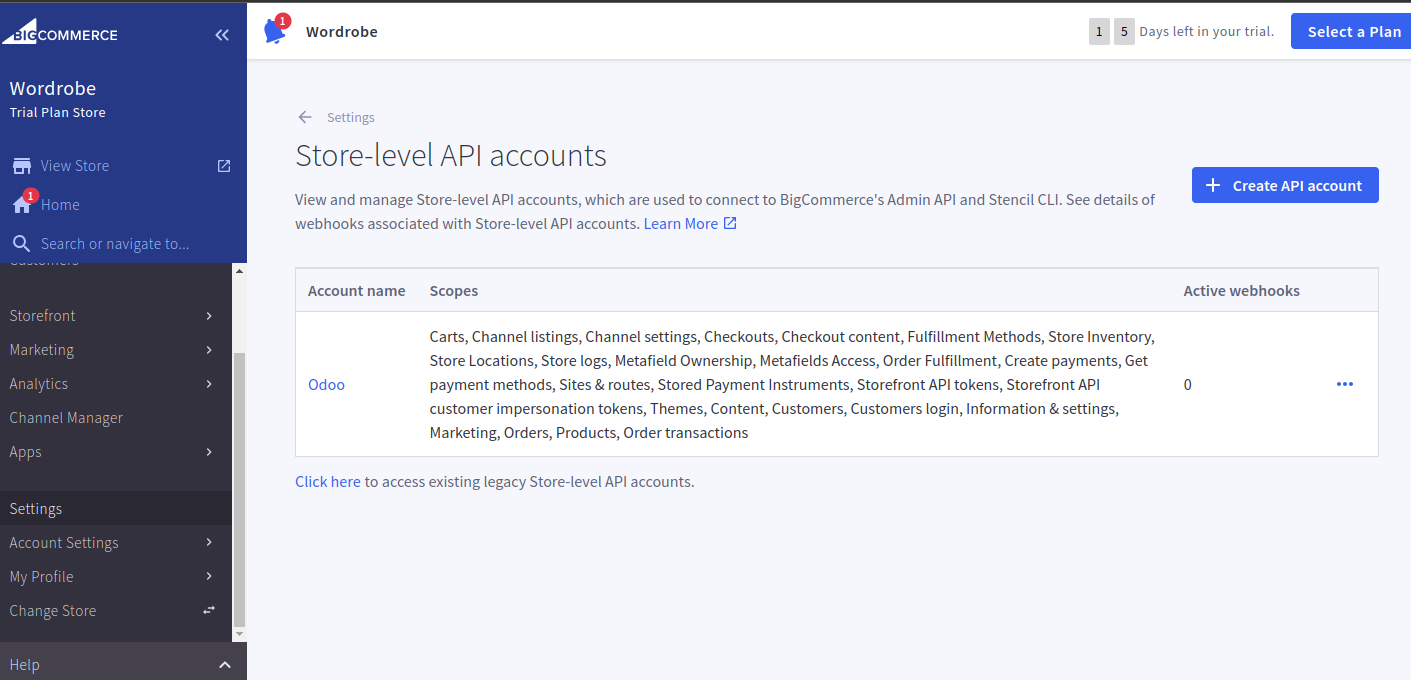1411x680 pixels.
Task: Click the external link icon after Learn More
Action: (730, 223)
